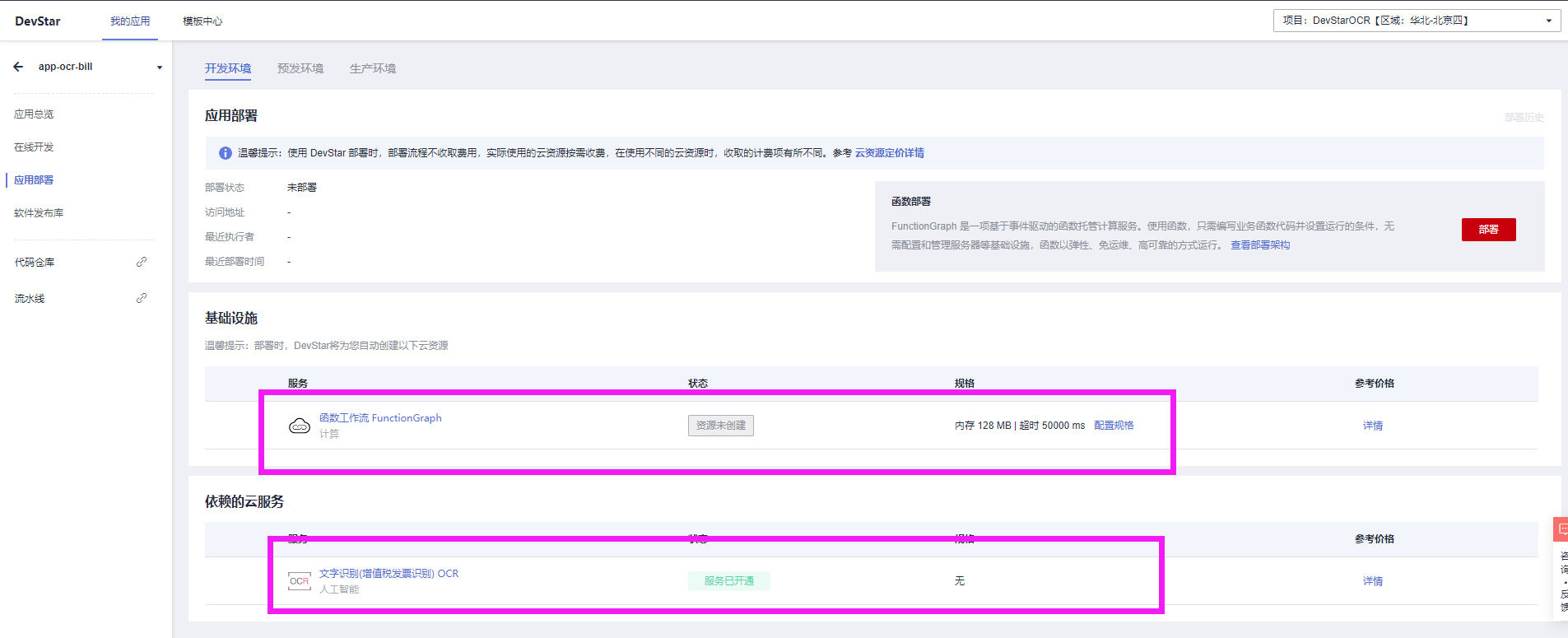Expand the app-ocr-bill application dropdown
This screenshot has width=1568, height=638.
[160, 68]
